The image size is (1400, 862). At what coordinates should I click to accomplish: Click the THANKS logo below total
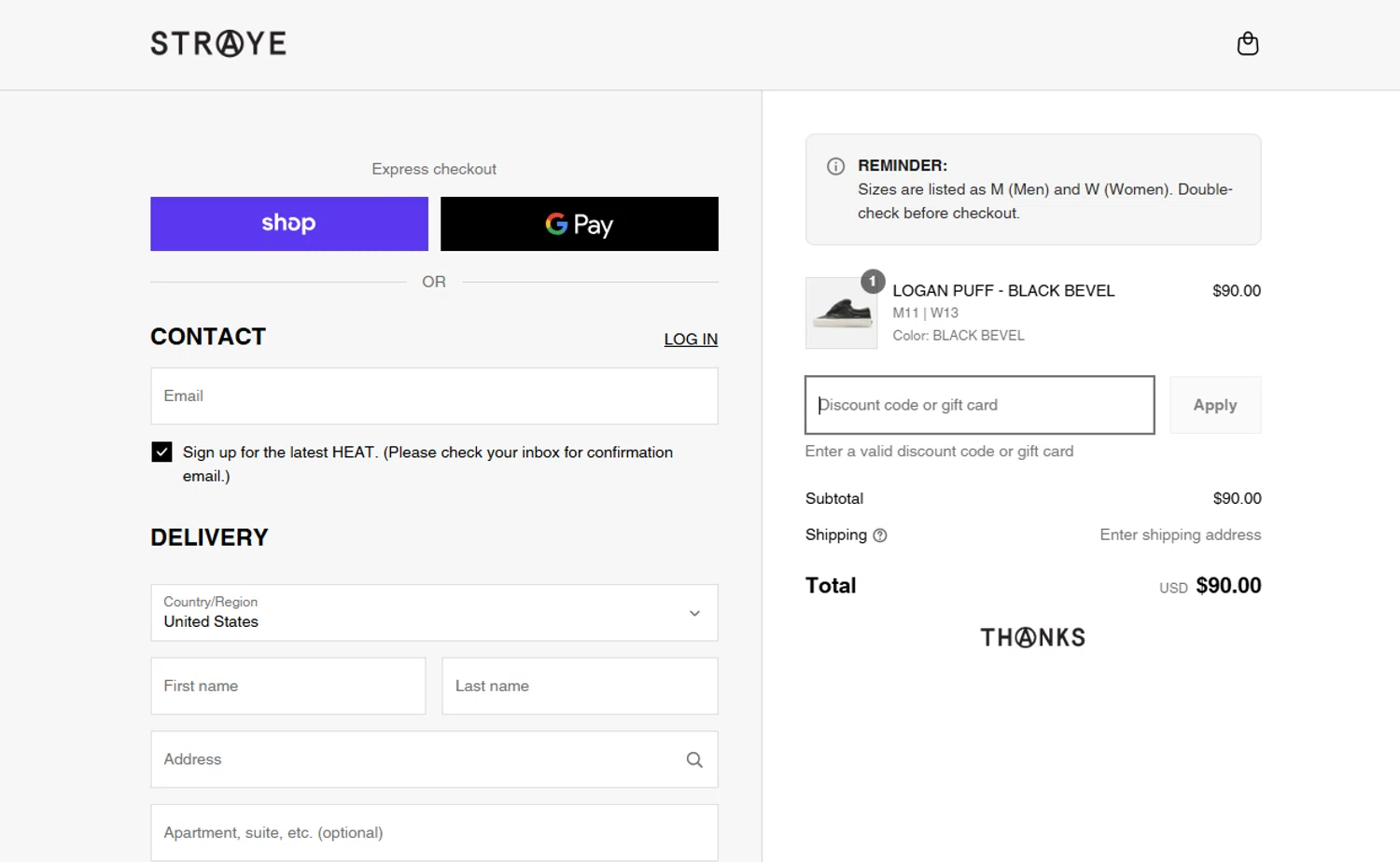(x=1033, y=638)
